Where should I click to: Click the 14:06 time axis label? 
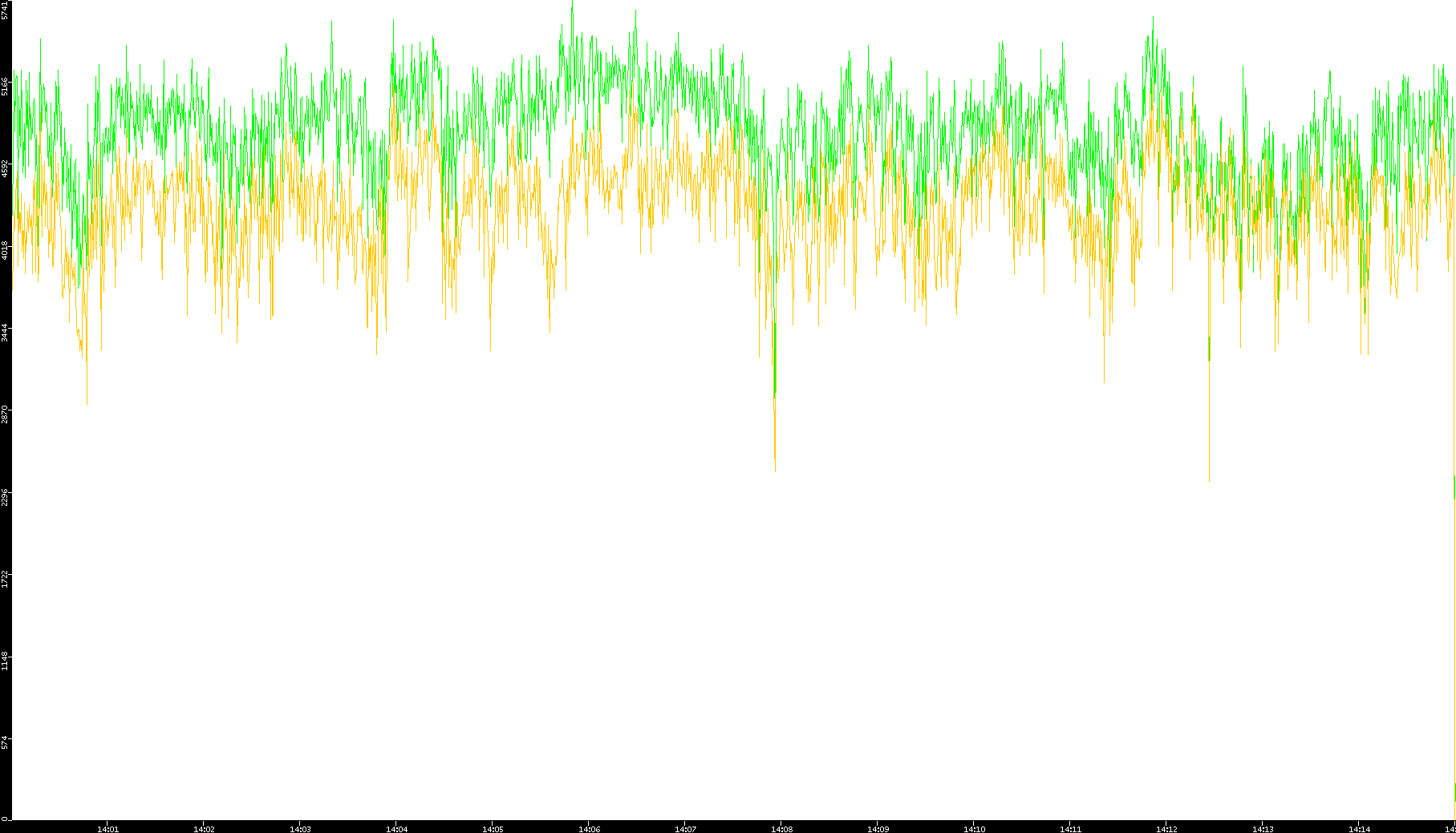[589, 828]
